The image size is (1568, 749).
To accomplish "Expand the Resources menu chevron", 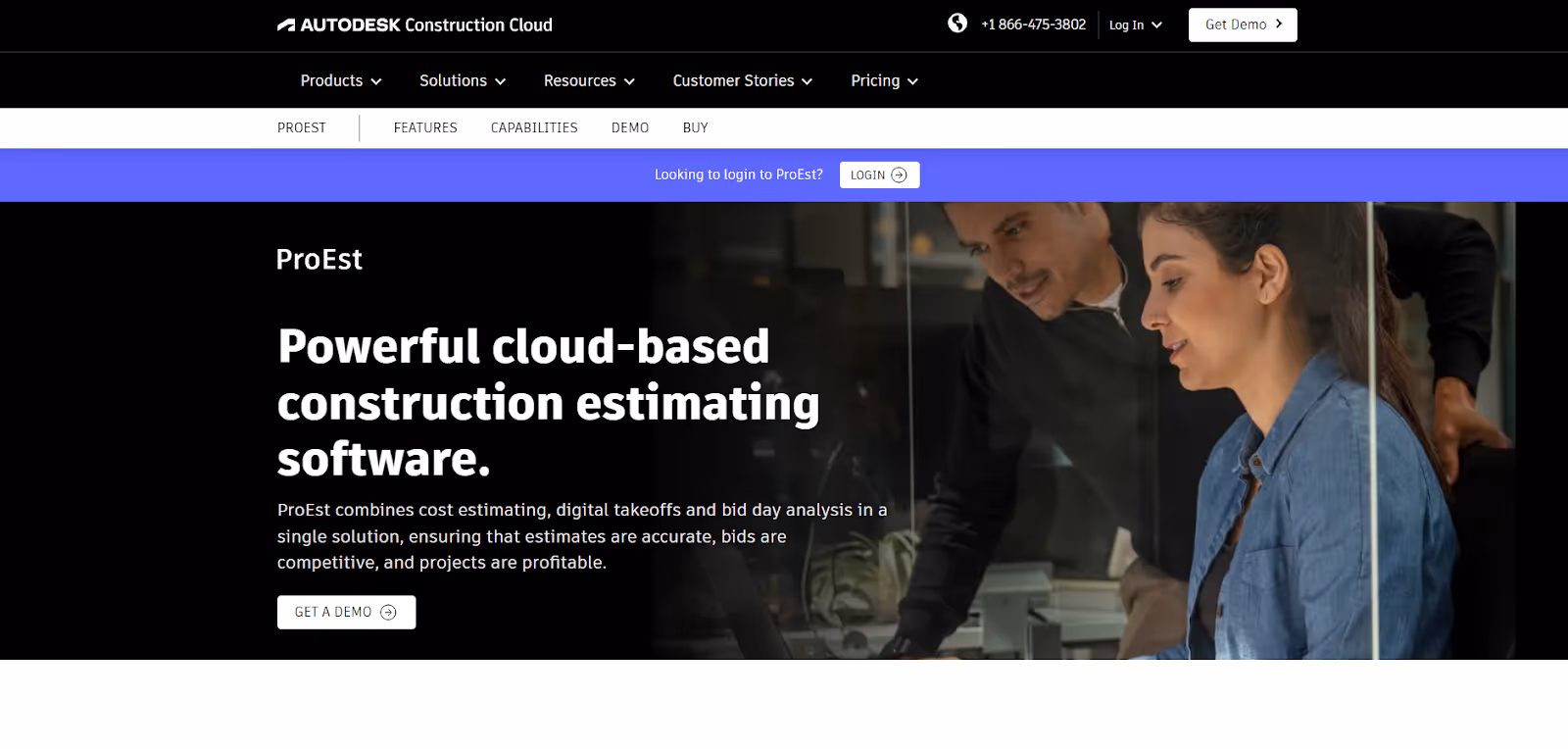I will [x=629, y=81].
